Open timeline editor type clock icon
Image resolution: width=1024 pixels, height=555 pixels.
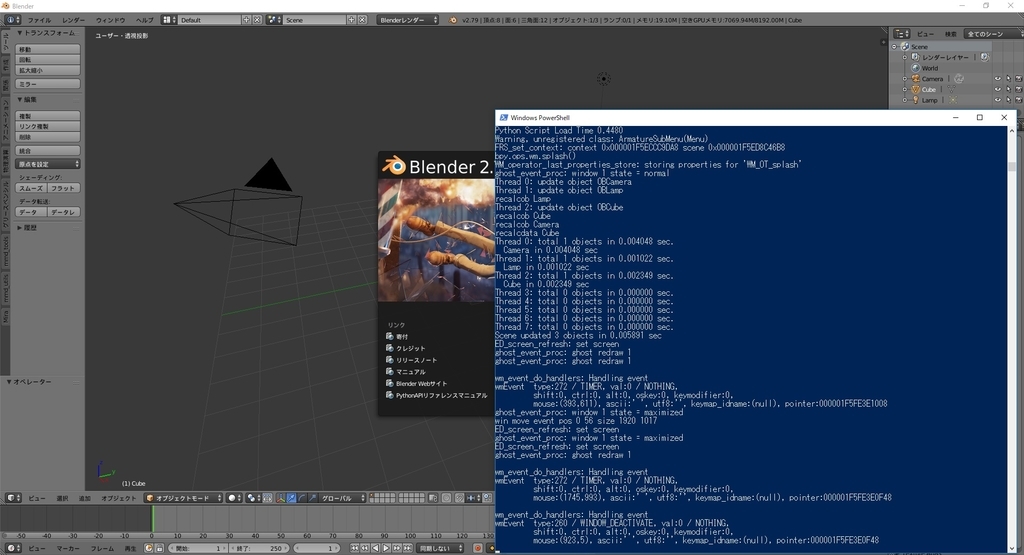coord(13,548)
